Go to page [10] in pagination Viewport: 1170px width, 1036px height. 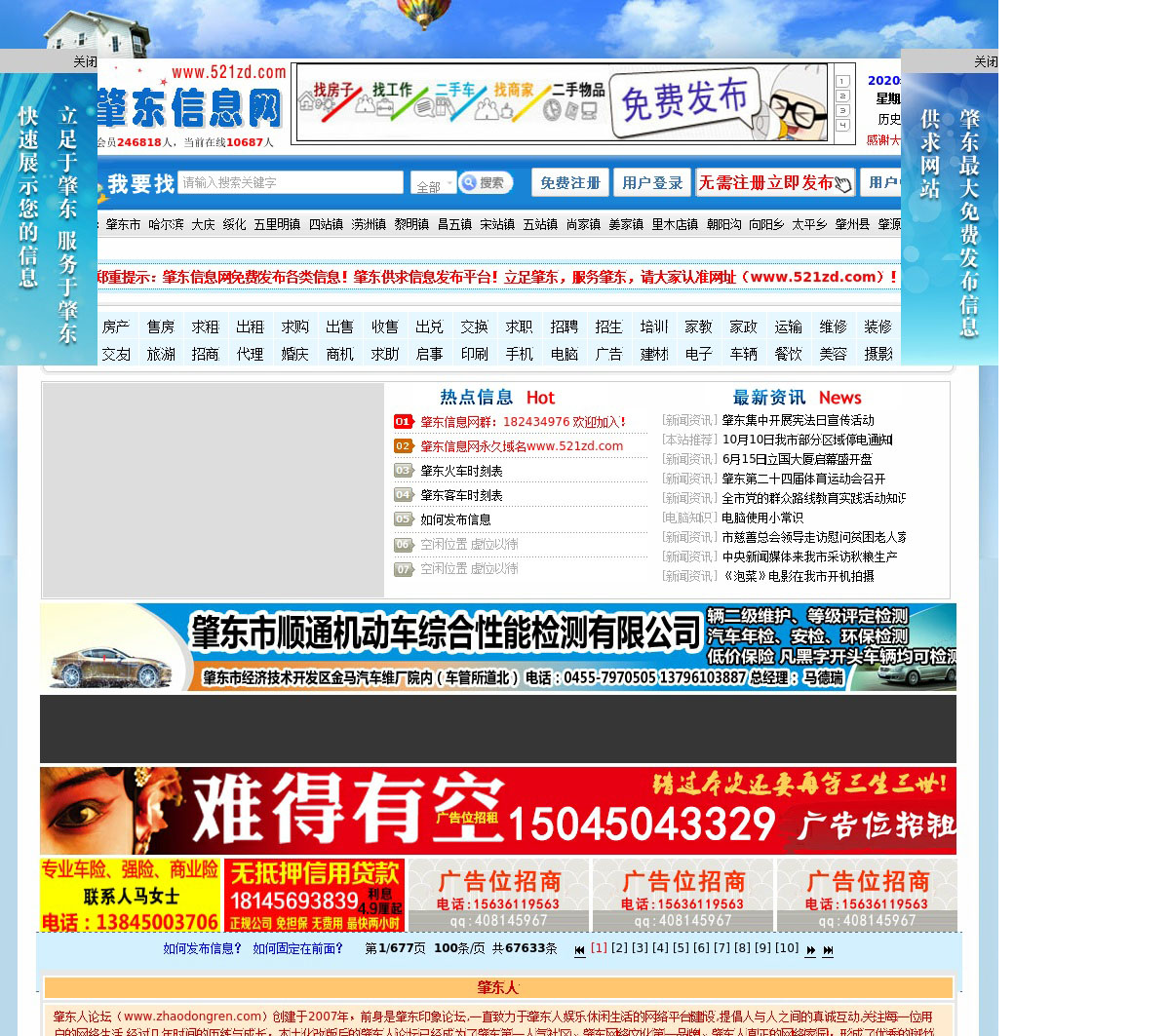pyautogui.click(x=787, y=948)
